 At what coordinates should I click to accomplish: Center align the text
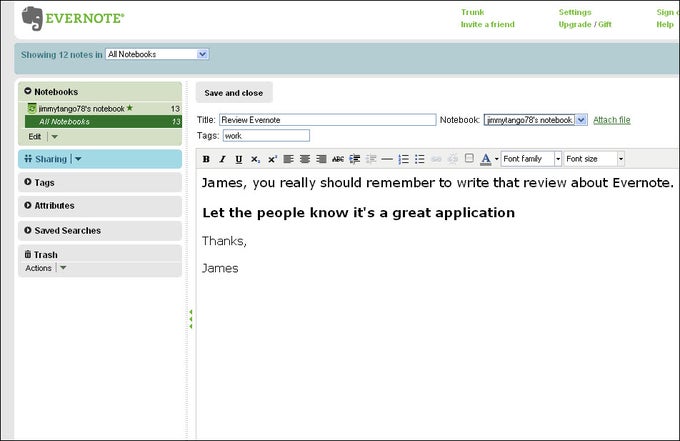pyautogui.click(x=305, y=159)
